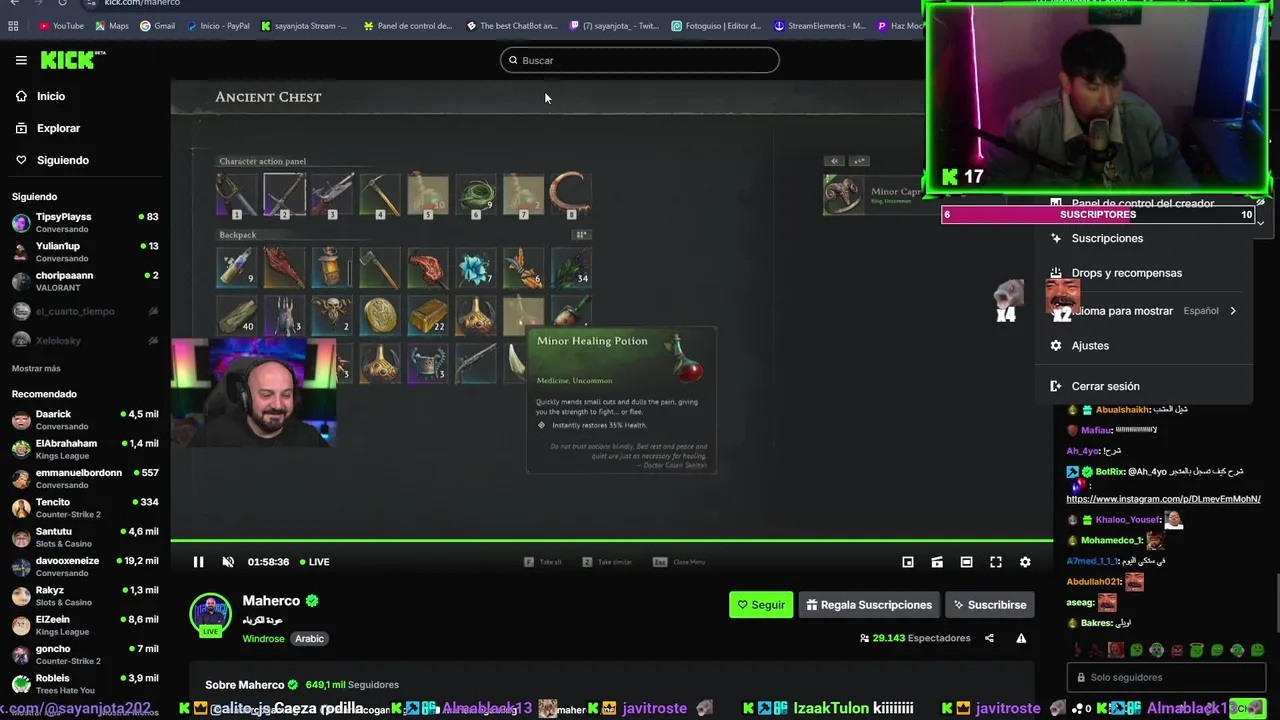Click username Mohamedco_1 in chat
Image resolution: width=1280 pixels, height=720 pixels.
point(1112,541)
